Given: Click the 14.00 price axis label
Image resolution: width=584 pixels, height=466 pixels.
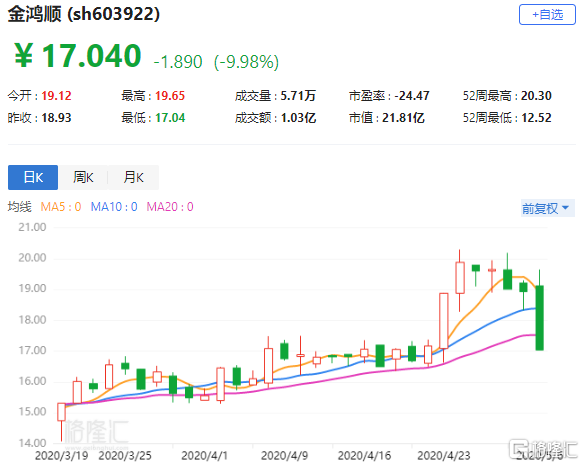Looking at the screenshot, I should coord(32,443).
